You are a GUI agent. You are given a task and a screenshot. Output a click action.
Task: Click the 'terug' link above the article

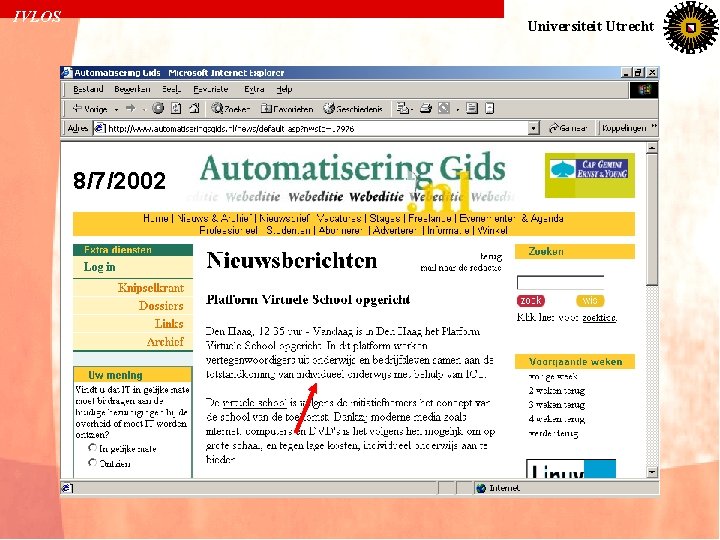click(x=491, y=256)
